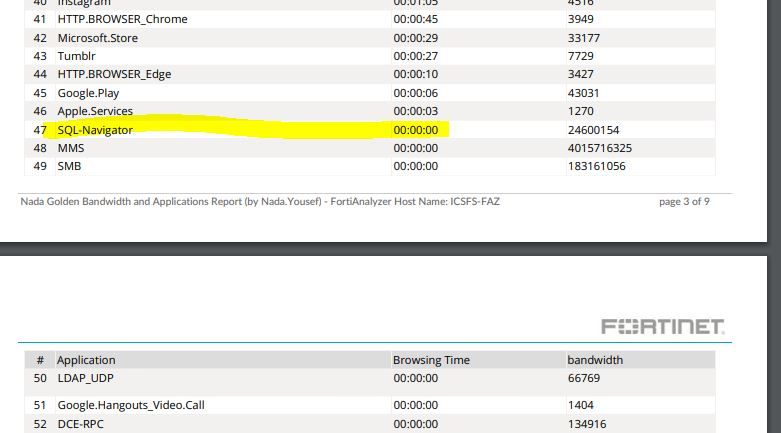This screenshot has width=781, height=433.
Task: Select bandwidth value 66769 for LDAP_UDP
Action: (x=584, y=378)
